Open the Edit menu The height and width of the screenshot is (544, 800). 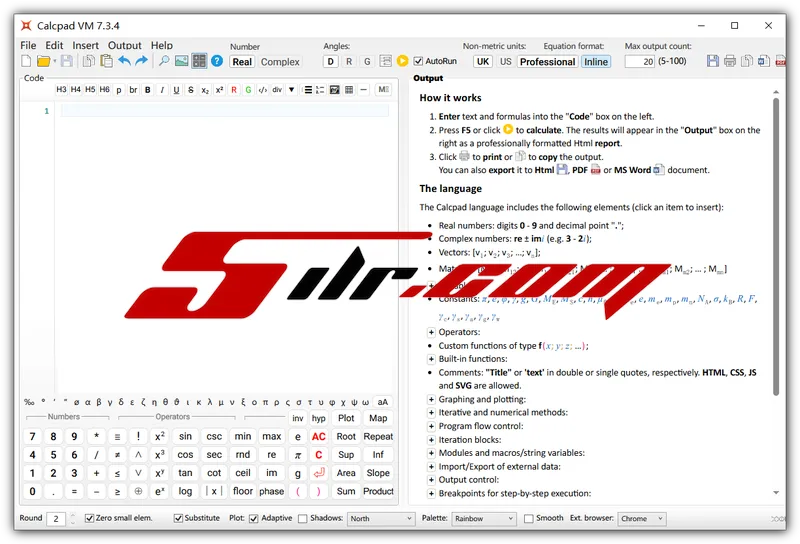pos(54,45)
